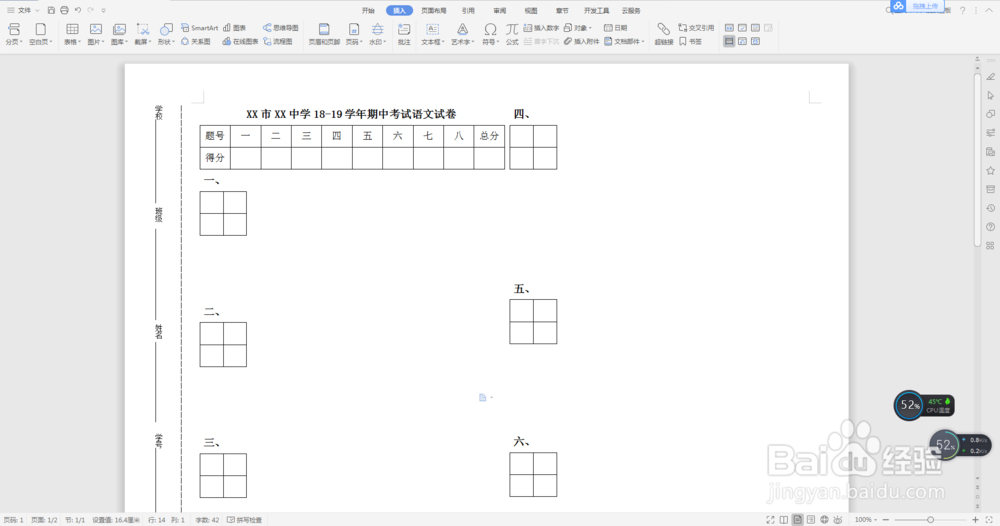Open the Shapes (形状) tool
Image resolution: width=1000 pixels, height=526 pixels.
(166, 34)
